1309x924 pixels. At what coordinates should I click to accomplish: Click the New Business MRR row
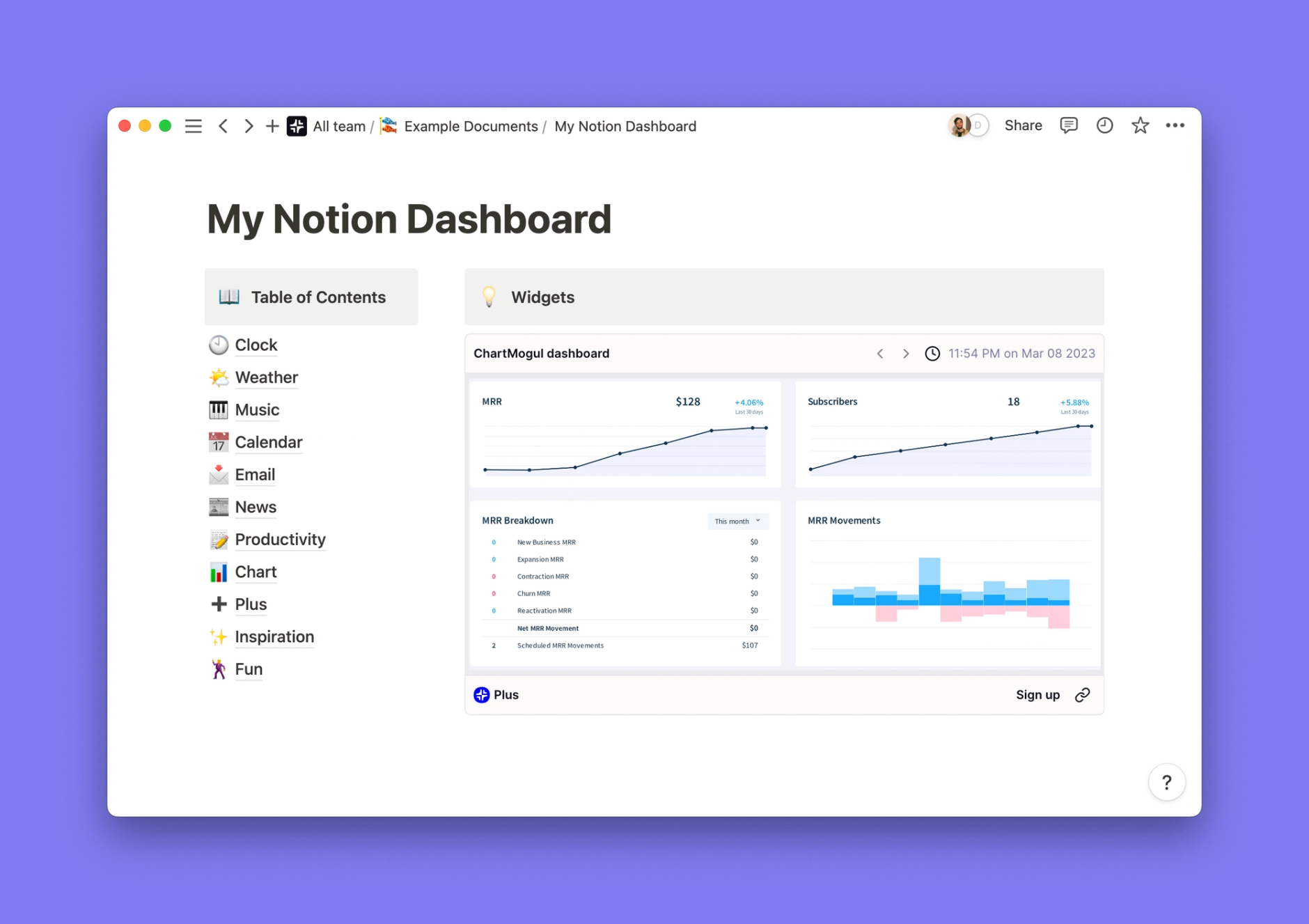[x=625, y=542]
